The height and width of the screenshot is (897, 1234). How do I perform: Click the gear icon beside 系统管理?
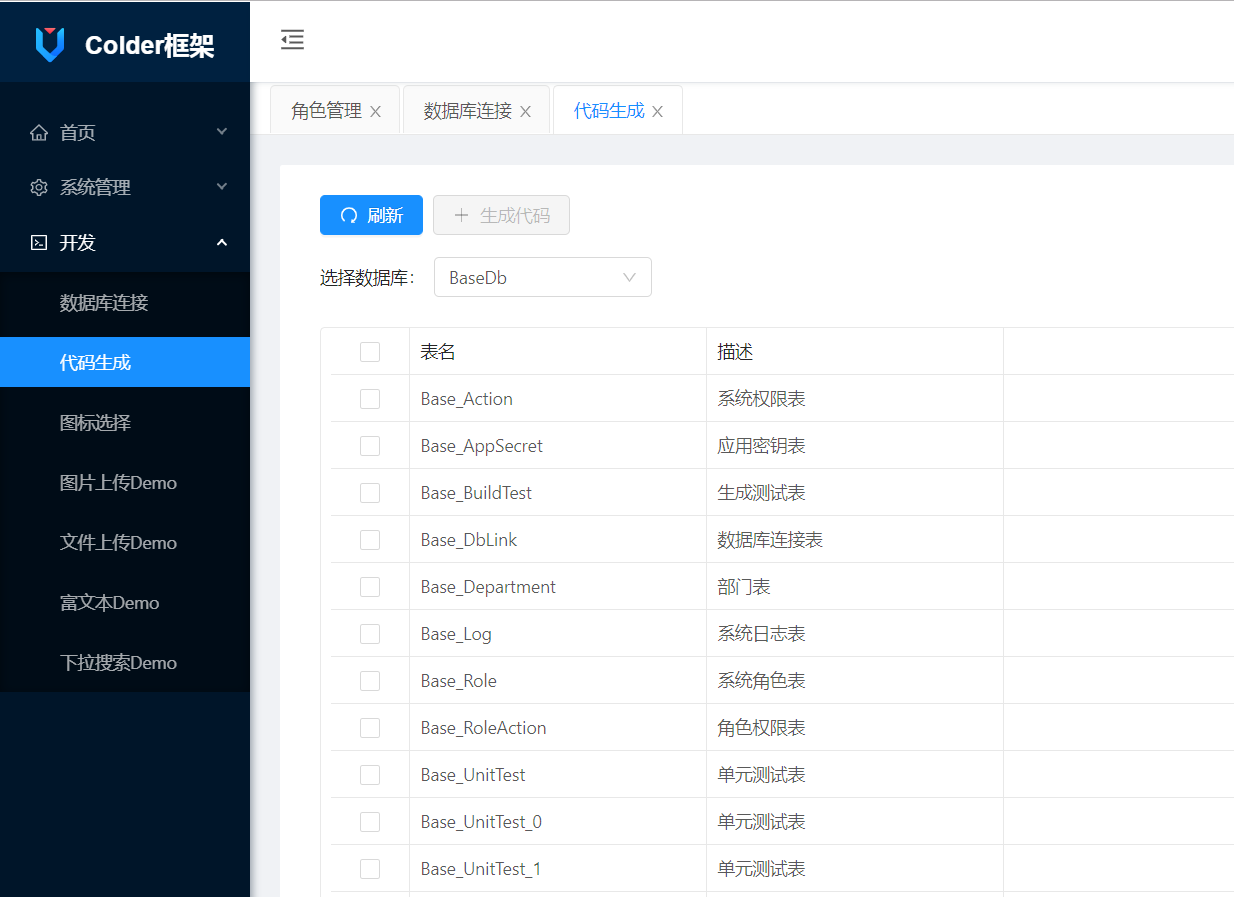point(39,188)
